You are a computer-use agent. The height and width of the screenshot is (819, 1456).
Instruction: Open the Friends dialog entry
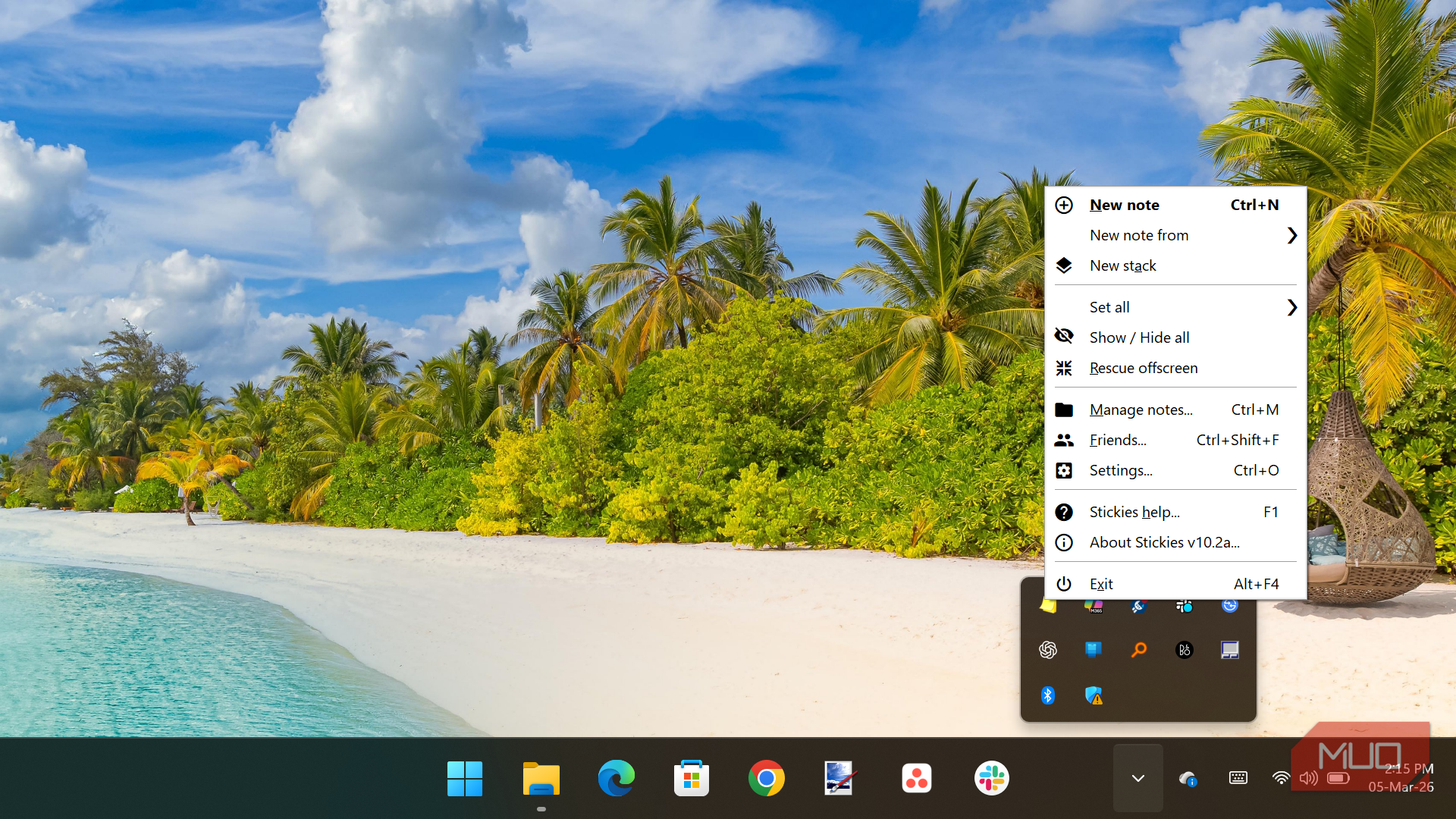pyautogui.click(x=1175, y=440)
